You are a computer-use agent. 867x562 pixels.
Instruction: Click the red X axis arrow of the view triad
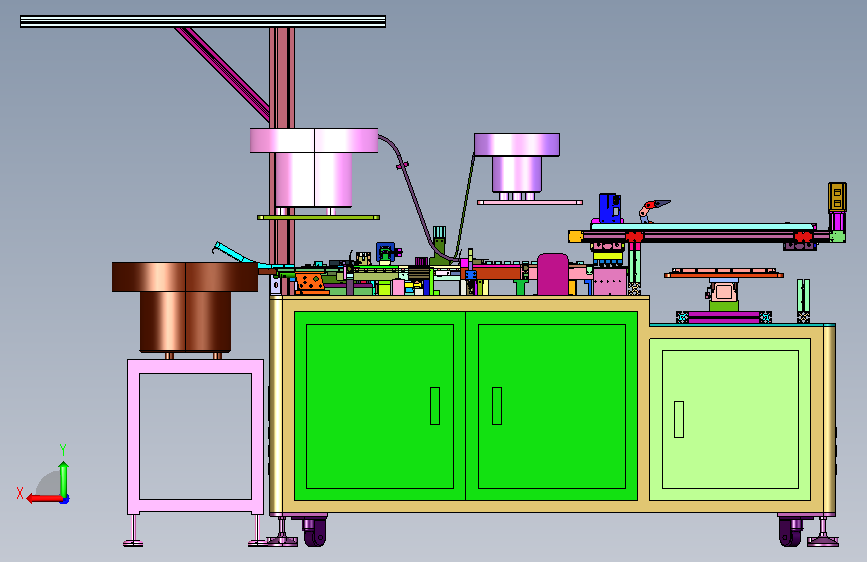[44, 499]
